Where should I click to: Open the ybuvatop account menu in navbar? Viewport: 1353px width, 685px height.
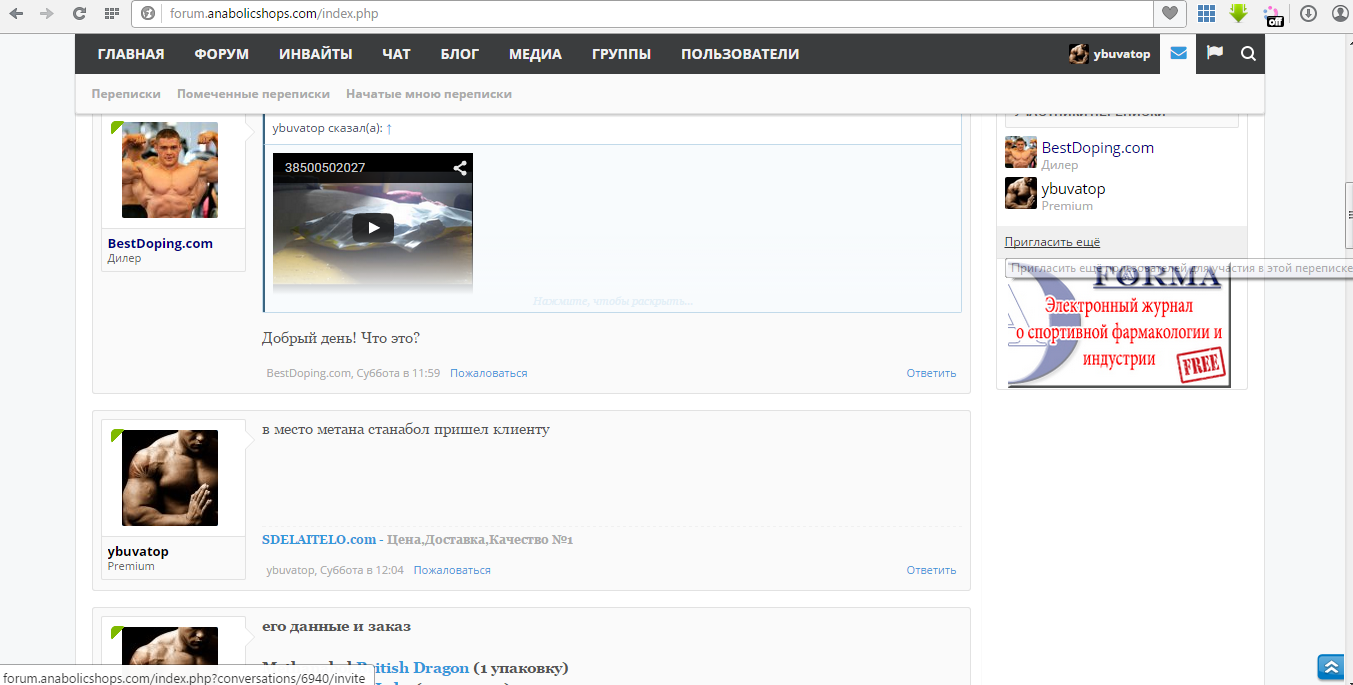tap(1110, 54)
